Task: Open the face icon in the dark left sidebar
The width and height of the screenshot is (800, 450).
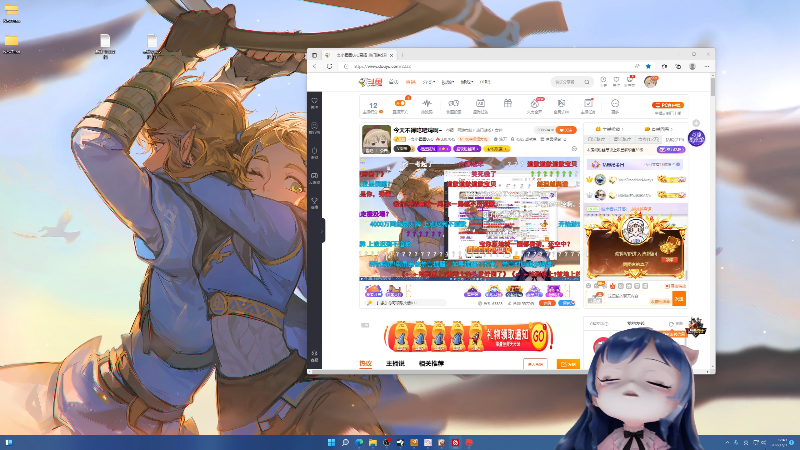Action: tap(315, 128)
